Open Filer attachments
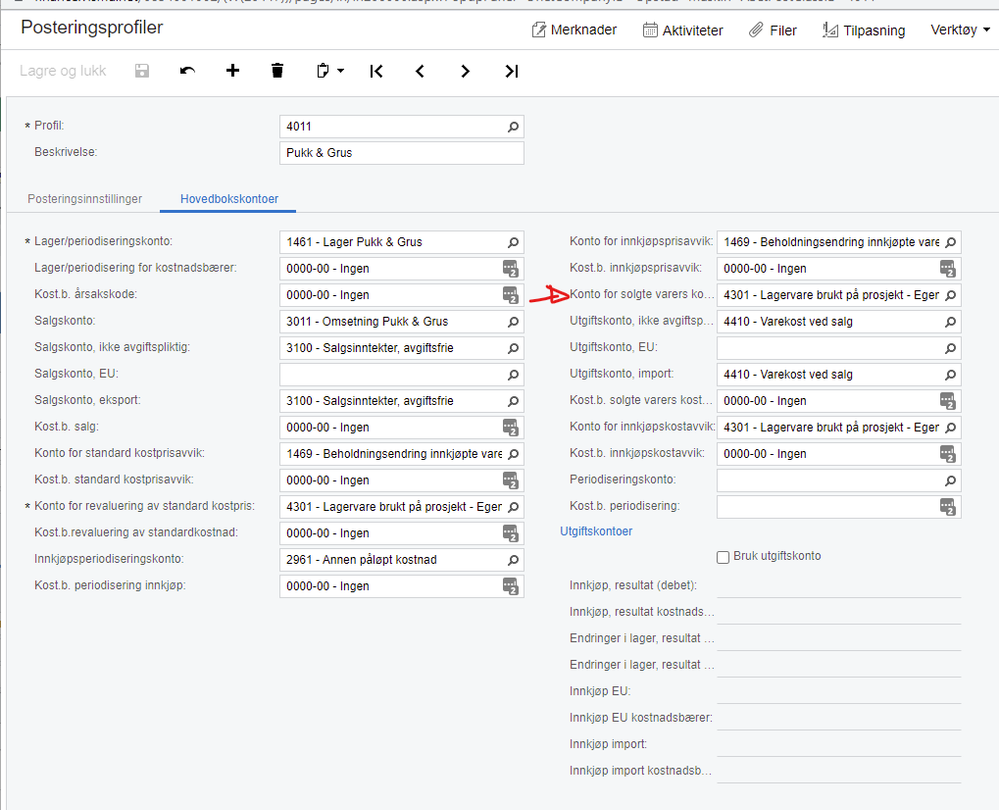Viewport: 999px width, 810px height. pyautogui.click(x=773, y=30)
